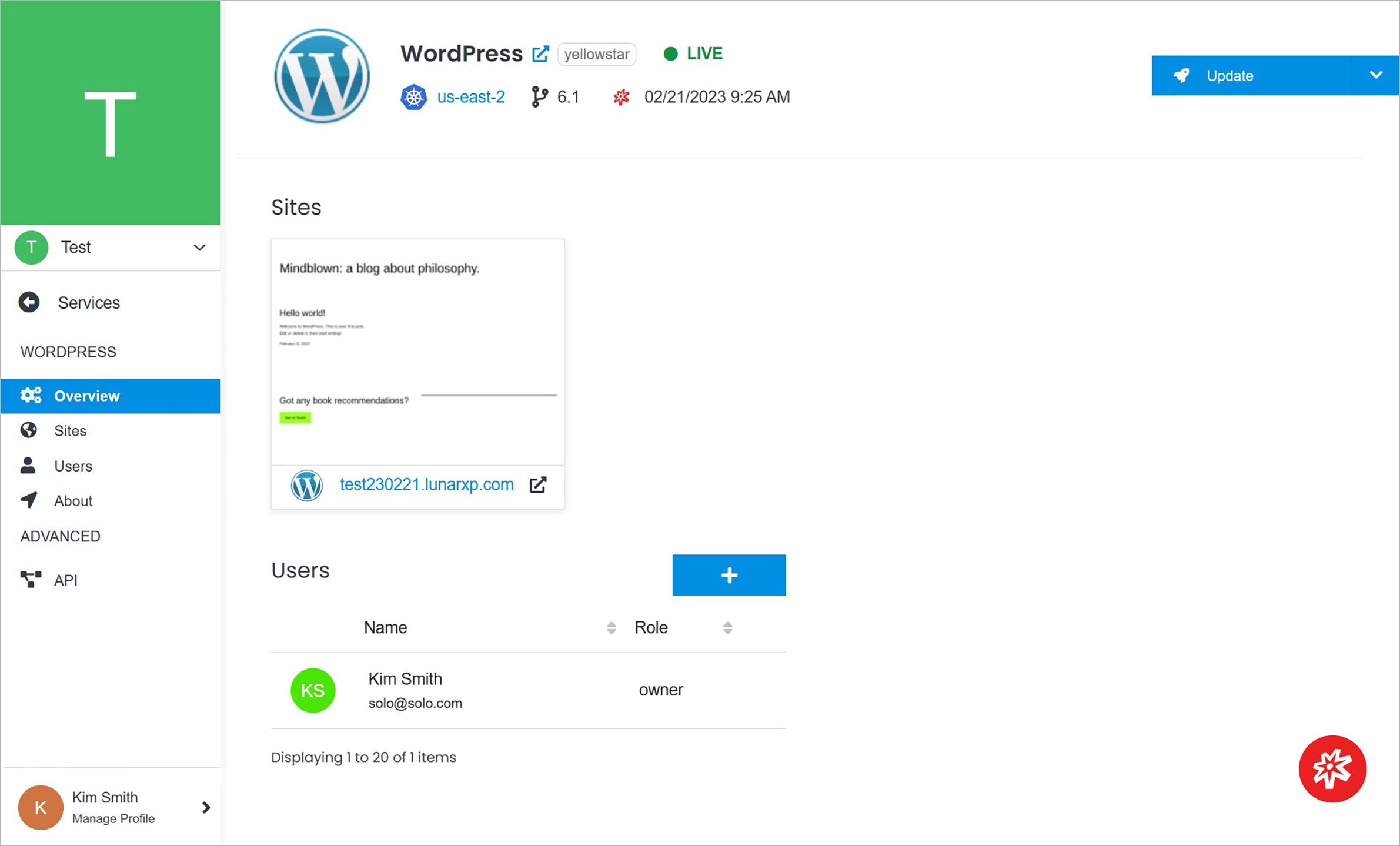
Task: Click the git branch version 6.1 icon
Action: [540, 97]
